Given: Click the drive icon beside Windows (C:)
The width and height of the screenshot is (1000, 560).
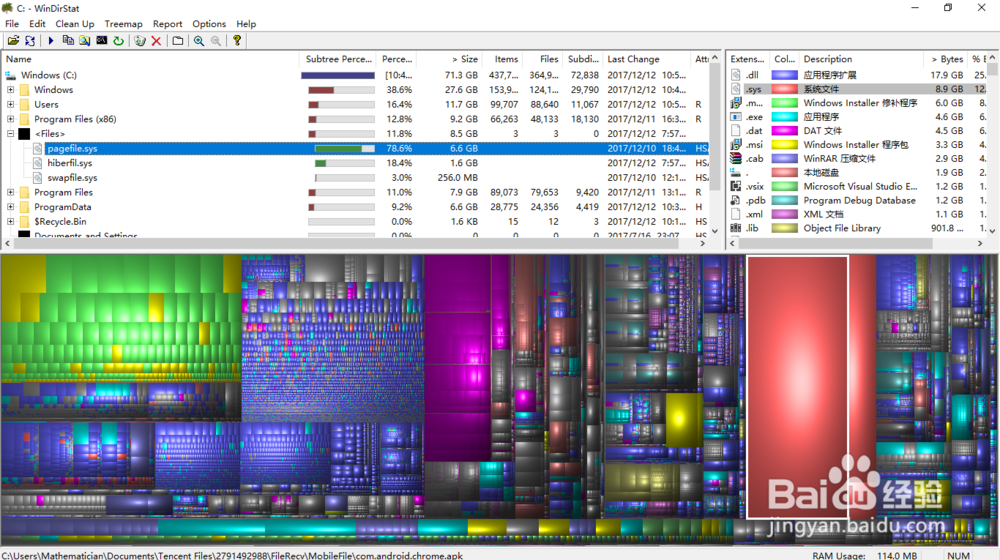Looking at the screenshot, I should tap(10, 75).
